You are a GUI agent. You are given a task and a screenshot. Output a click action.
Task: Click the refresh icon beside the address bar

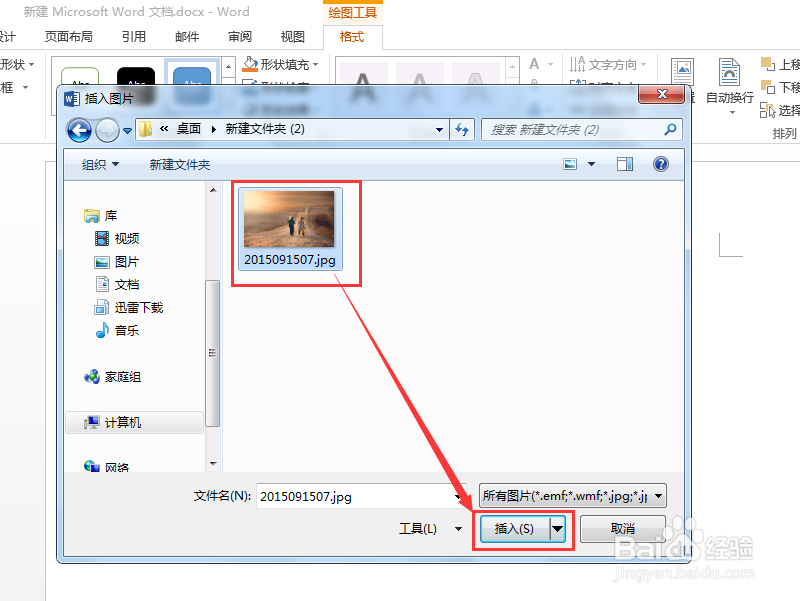pos(460,129)
